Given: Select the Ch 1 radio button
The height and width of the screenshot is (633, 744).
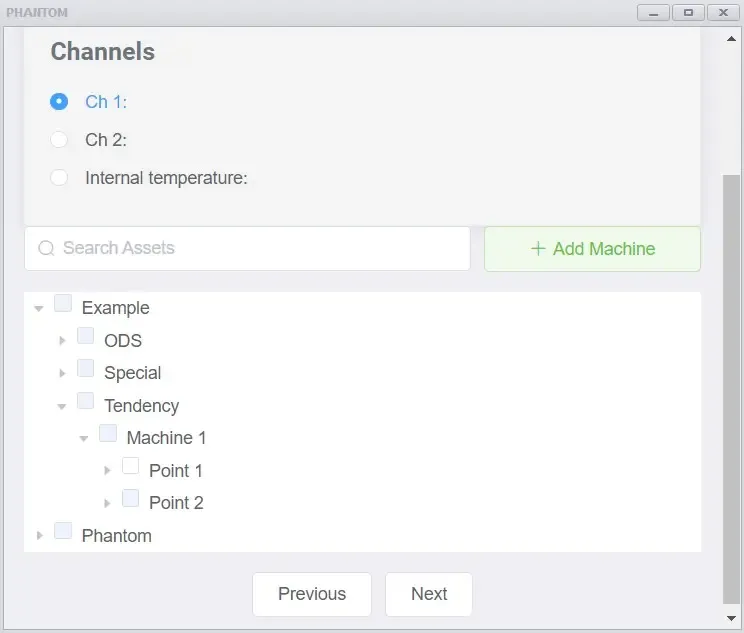Looking at the screenshot, I should 59,102.
